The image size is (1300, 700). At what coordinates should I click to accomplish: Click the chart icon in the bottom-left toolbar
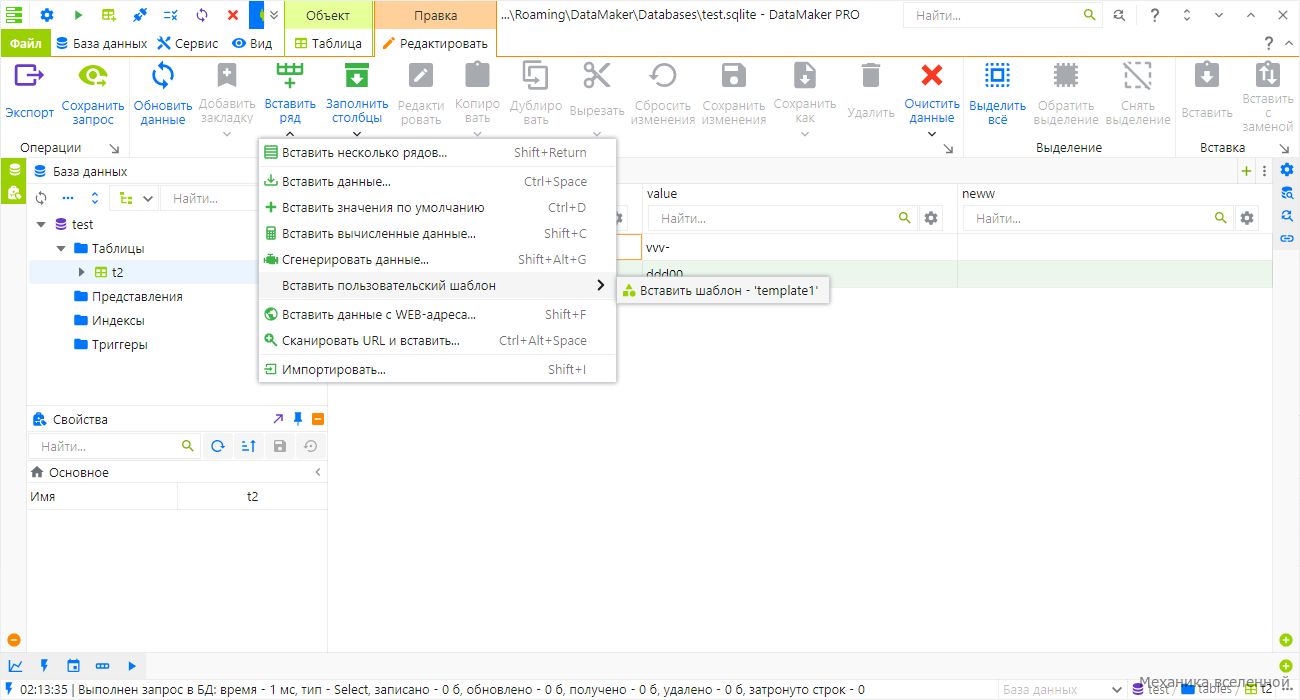click(x=16, y=665)
